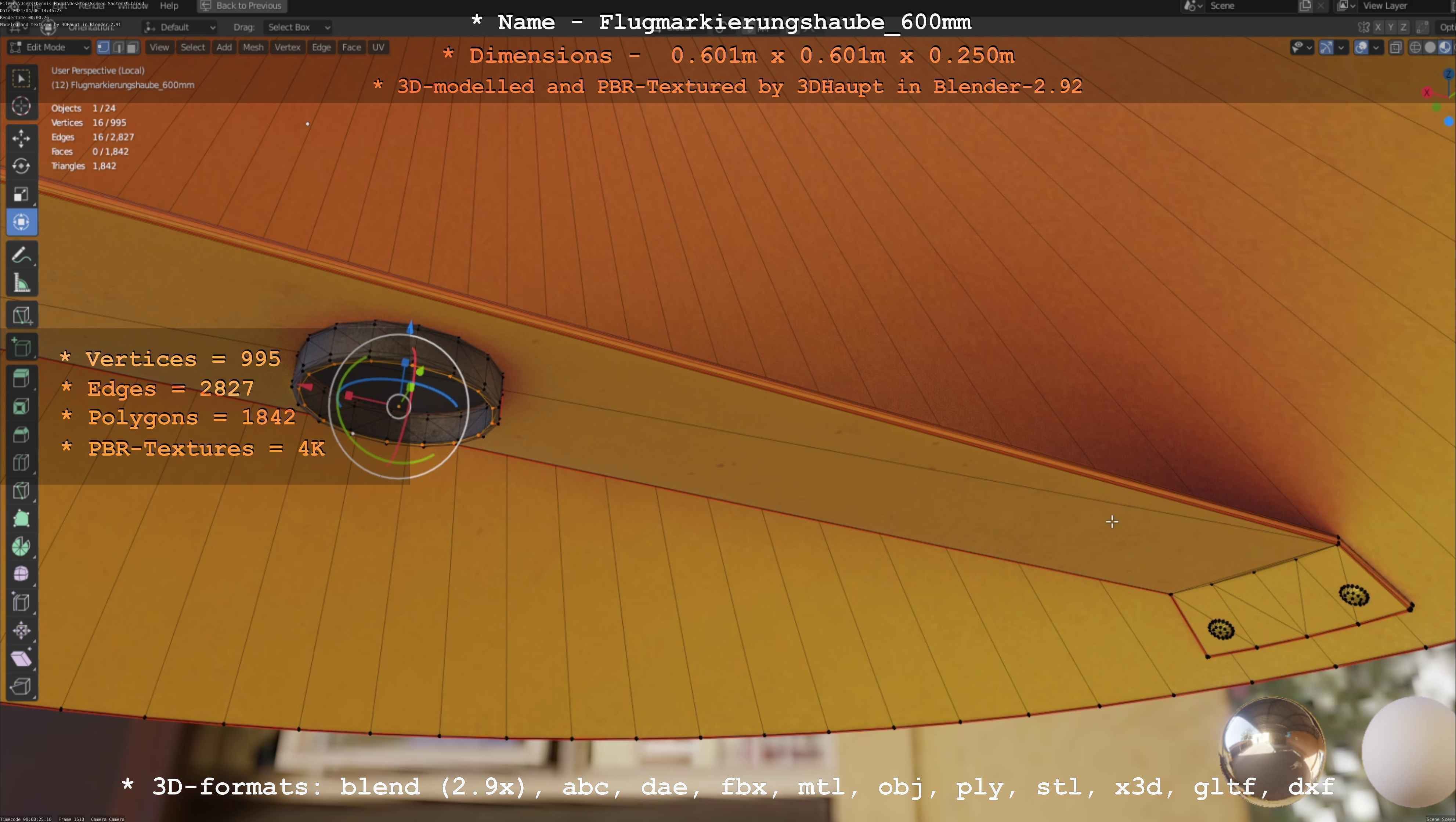Open the Scene browse dropdown
Image resolution: width=1456 pixels, height=822 pixels.
1193,6
